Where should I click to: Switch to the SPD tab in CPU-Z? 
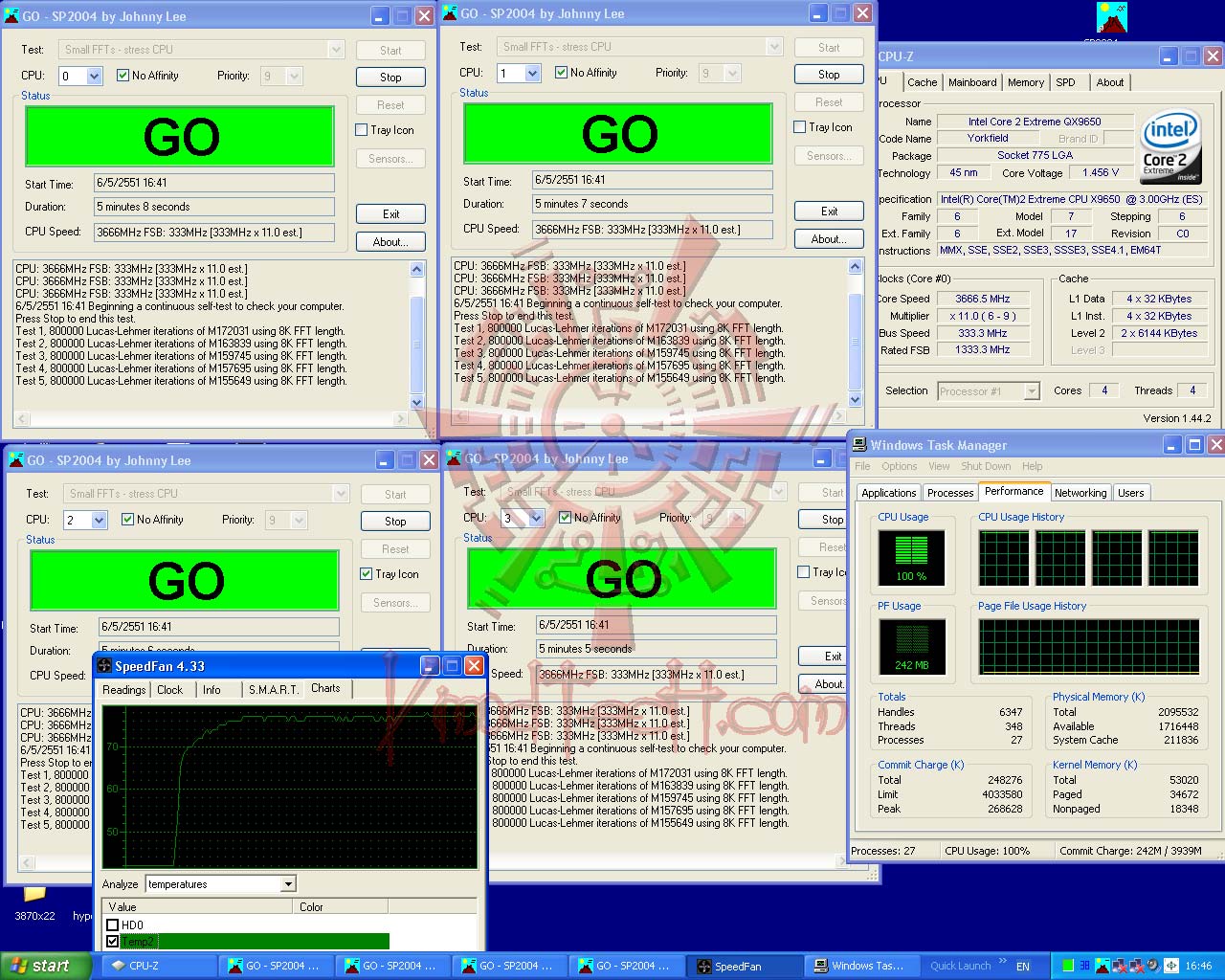tap(1065, 83)
